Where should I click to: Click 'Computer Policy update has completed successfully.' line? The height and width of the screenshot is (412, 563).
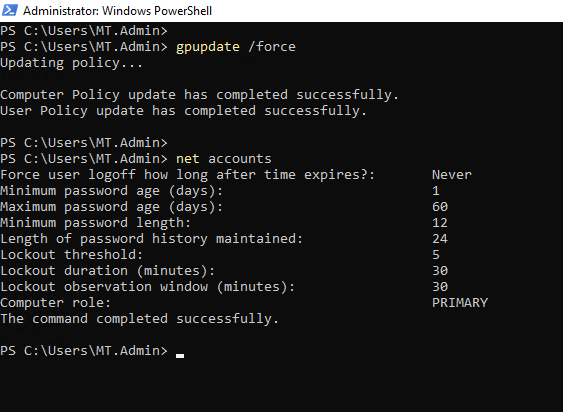[x=199, y=95]
